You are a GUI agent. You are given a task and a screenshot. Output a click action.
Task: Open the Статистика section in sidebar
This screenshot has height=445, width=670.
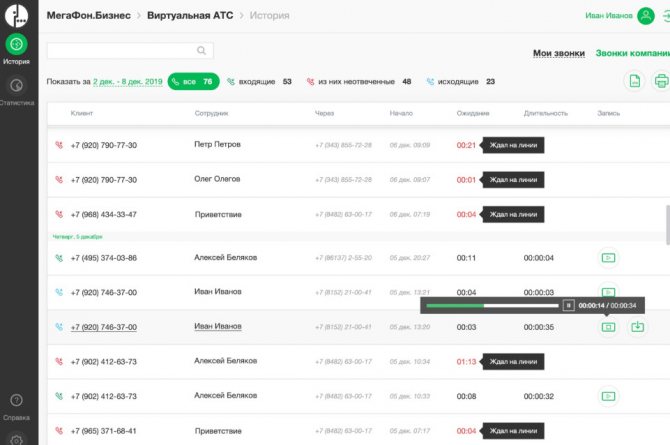(x=16, y=88)
